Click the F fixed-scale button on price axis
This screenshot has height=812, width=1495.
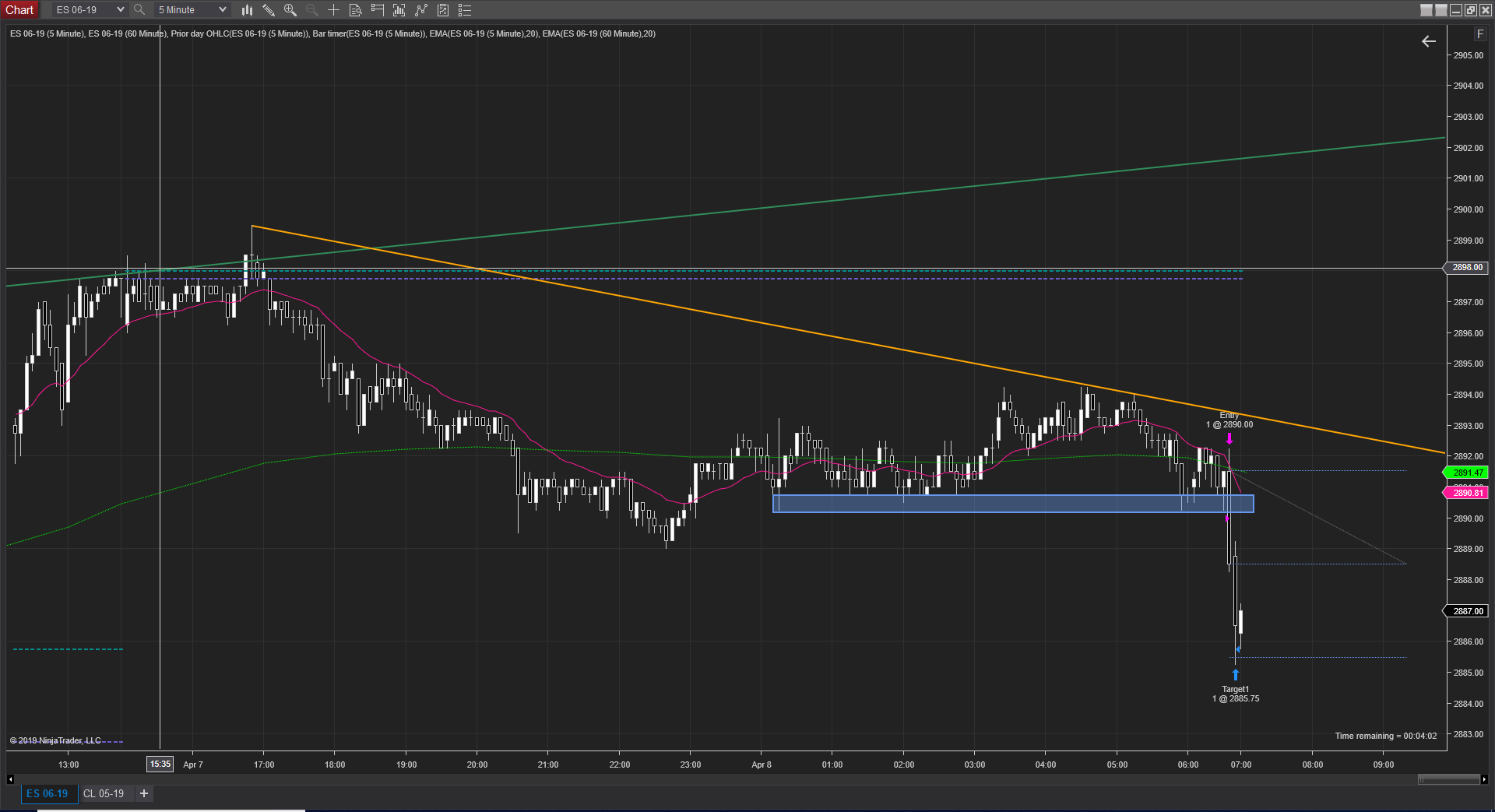1480,34
